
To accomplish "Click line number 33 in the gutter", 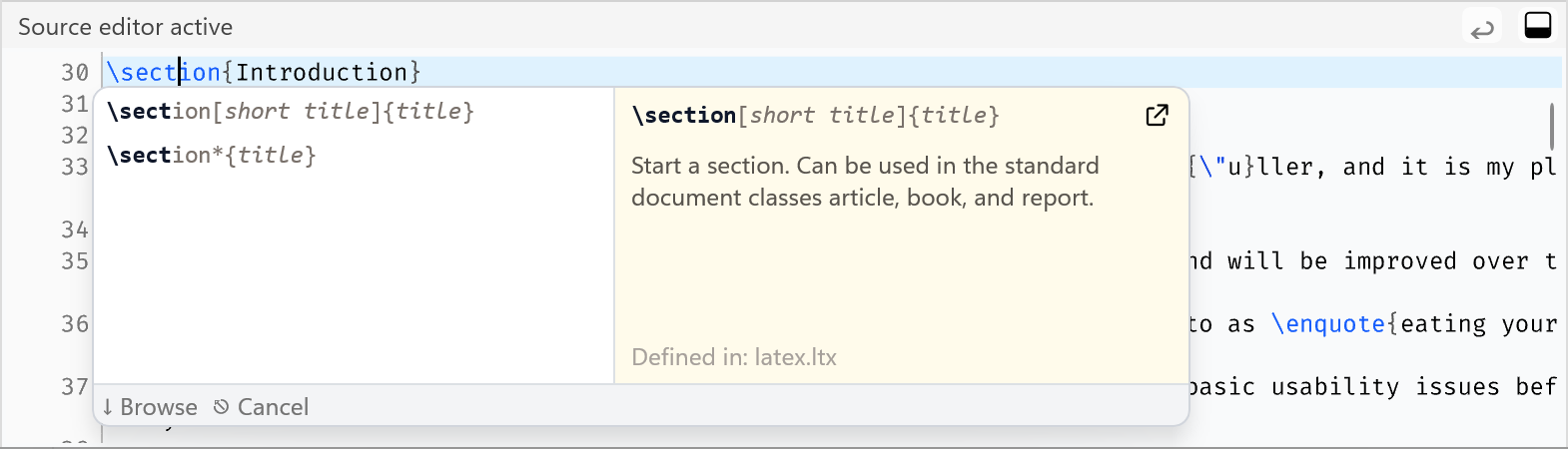I will 75,167.
